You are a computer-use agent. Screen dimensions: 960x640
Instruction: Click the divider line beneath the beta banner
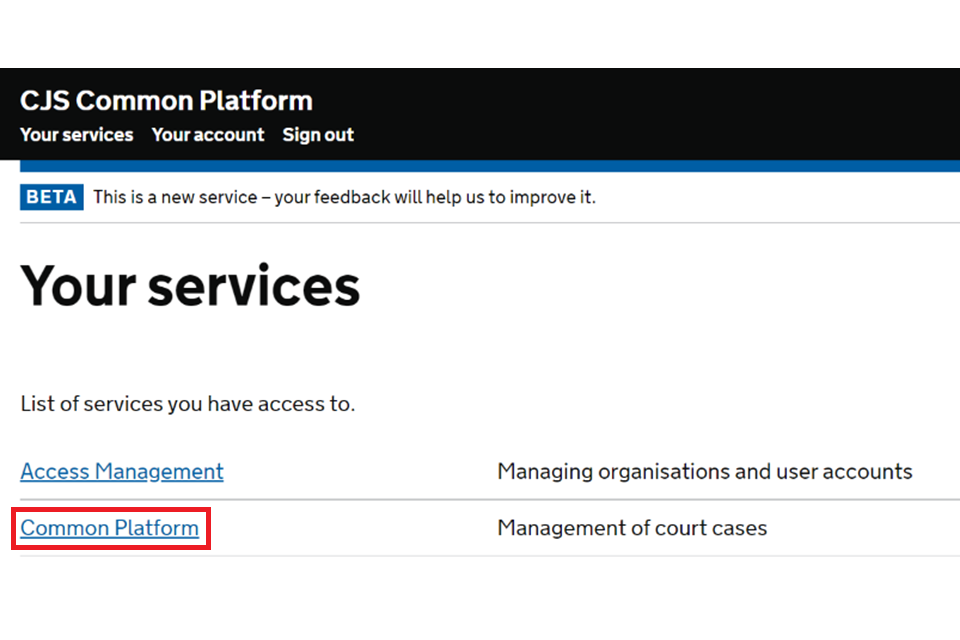tap(480, 222)
